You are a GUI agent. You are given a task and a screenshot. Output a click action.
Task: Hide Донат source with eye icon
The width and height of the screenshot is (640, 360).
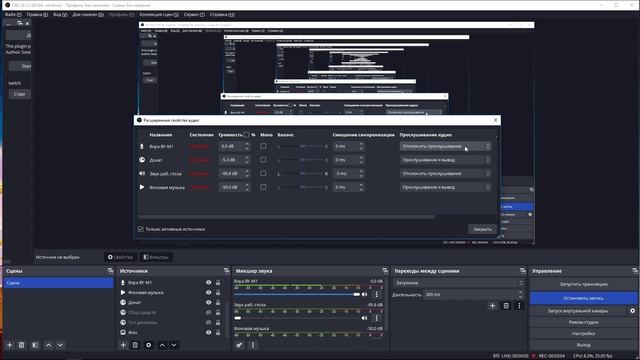[209, 302]
